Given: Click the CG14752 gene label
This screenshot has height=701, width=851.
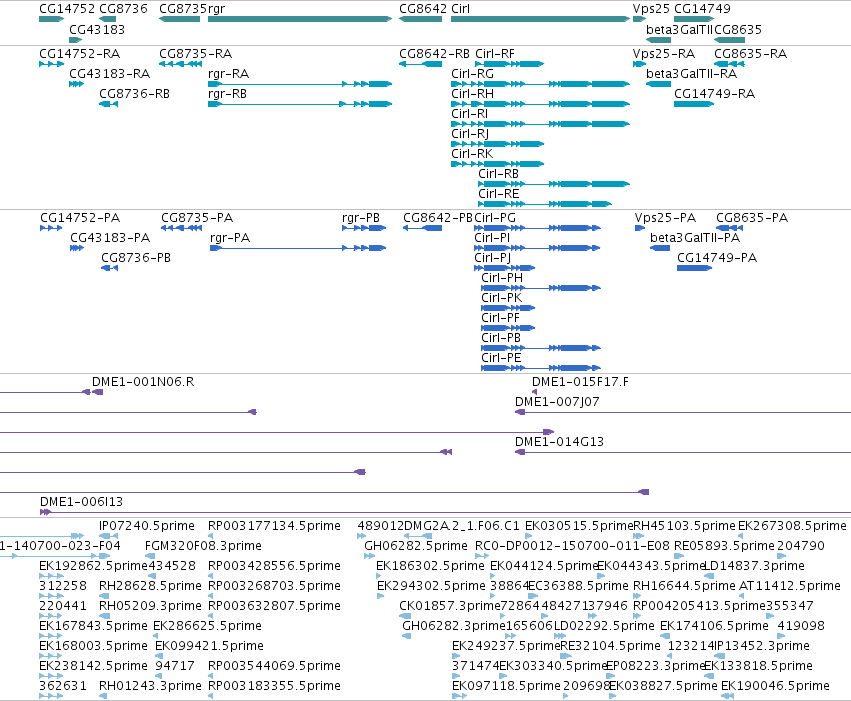Looking at the screenshot, I should click(67, 9).
